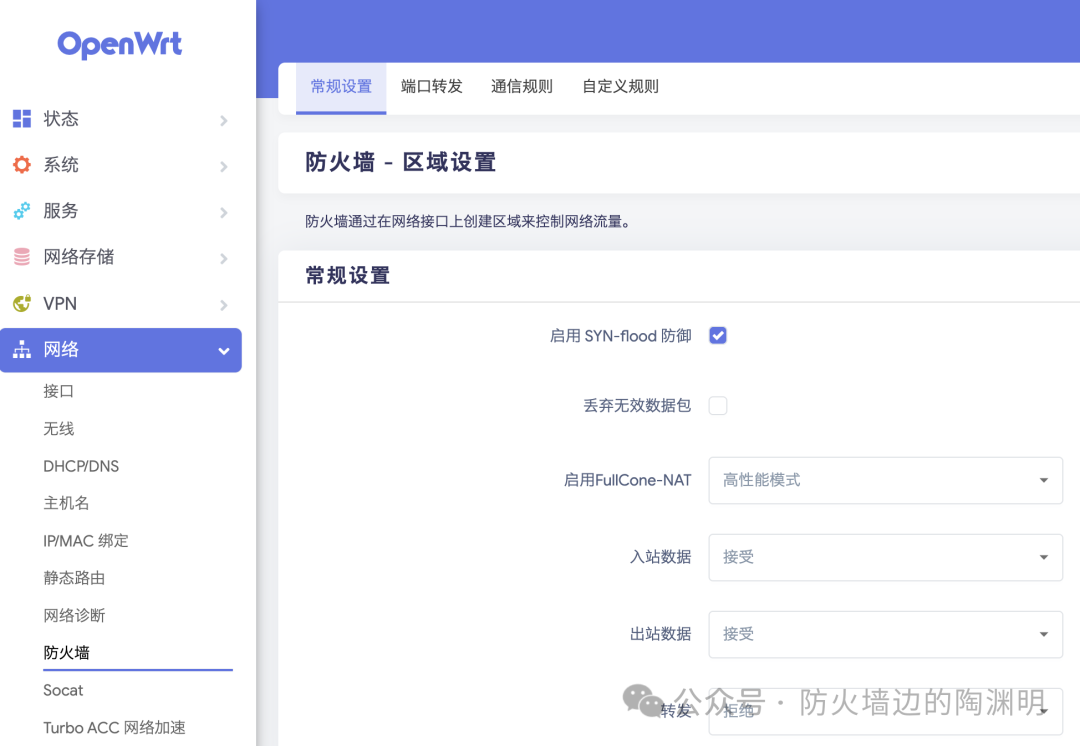Click the 网络 sitemap icon
The image size is (1080, 746).
22,349
